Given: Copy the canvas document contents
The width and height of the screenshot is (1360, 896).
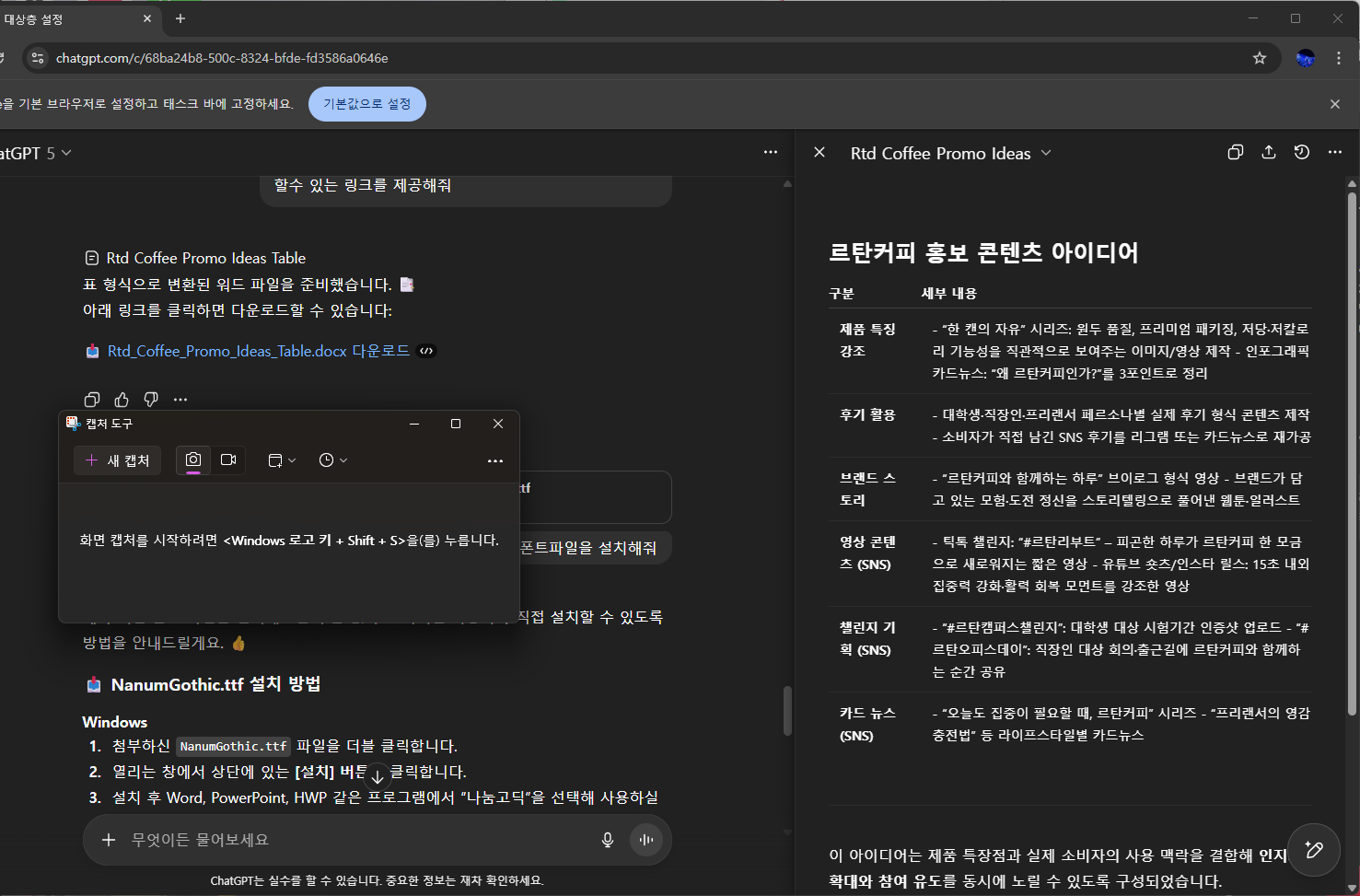Looking at the screenshot, I should click(x=1236, y=153).
